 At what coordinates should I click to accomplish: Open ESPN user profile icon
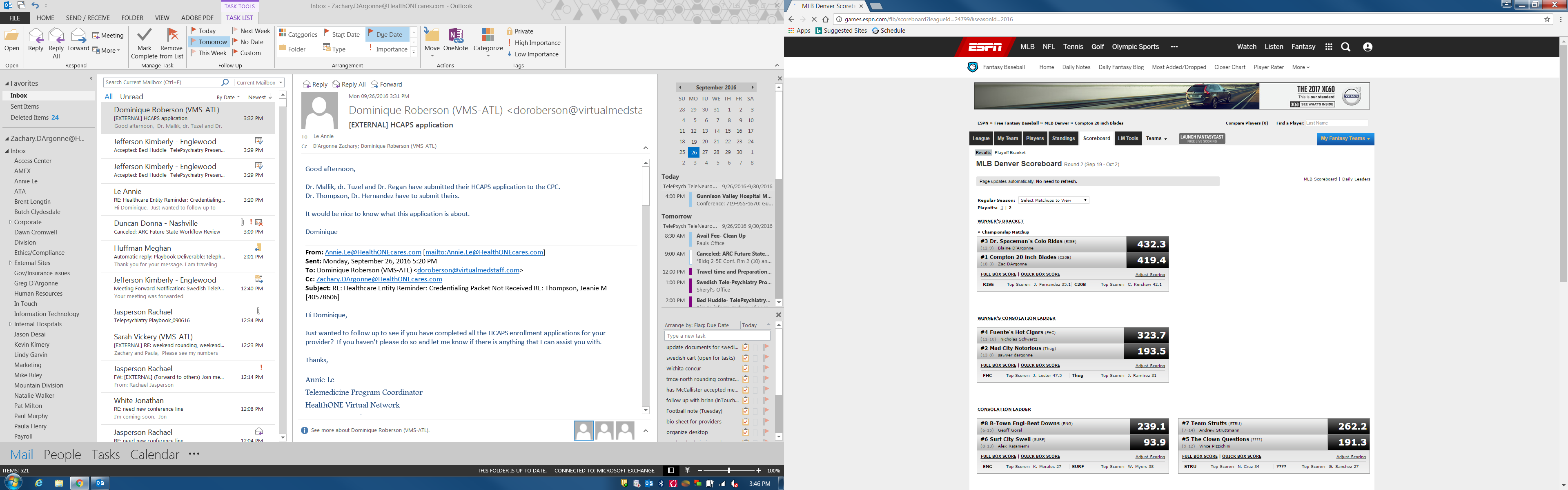(1368, 47)
